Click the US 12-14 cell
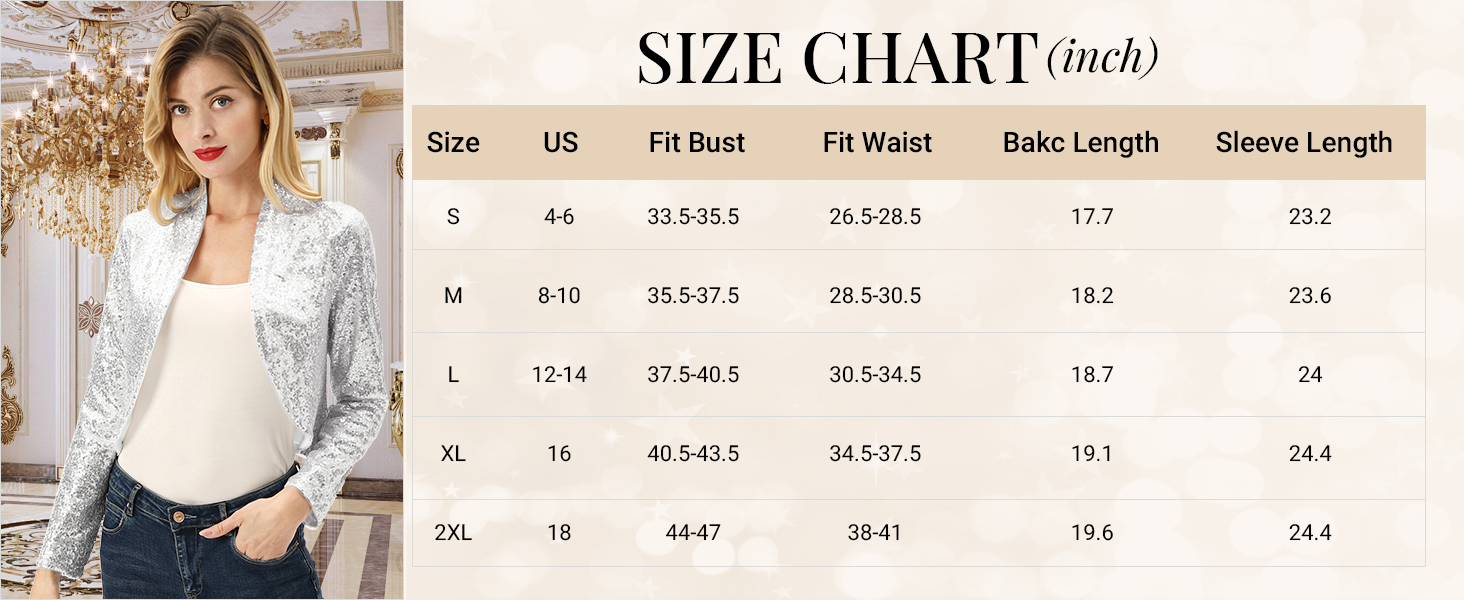1464x600 pixels. (x=559, y=375)
